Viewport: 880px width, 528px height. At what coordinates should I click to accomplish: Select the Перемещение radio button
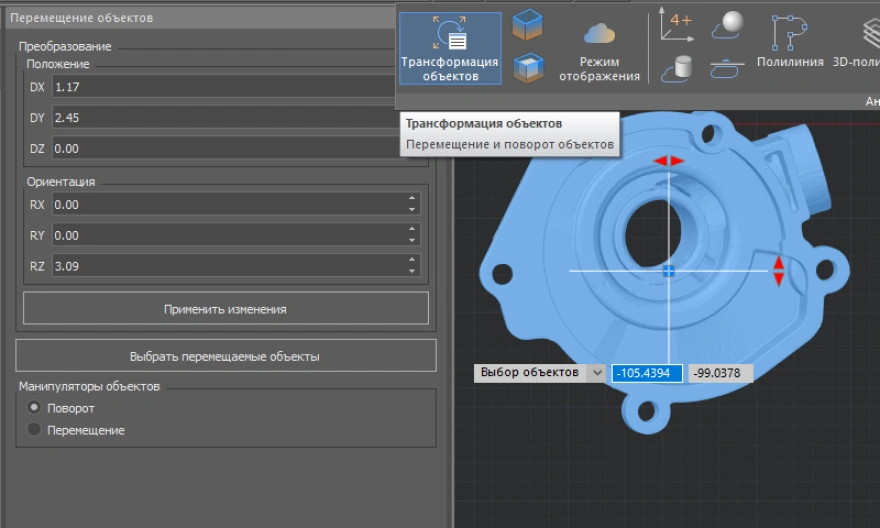pyautogui.click(x=35, y=430)
